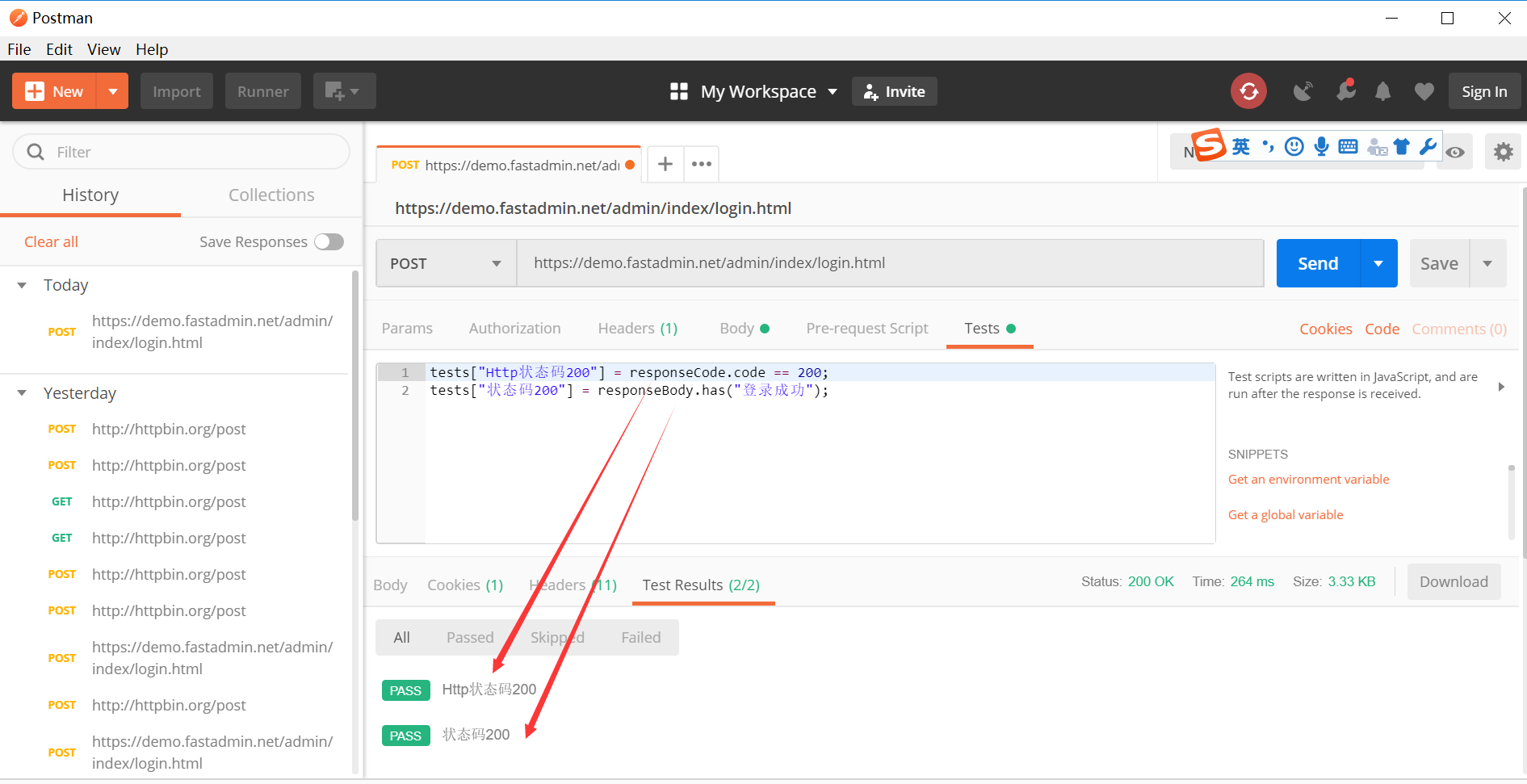The image size is (1527, 784).
Task: Click the Code link
Action: (1382, 329)
